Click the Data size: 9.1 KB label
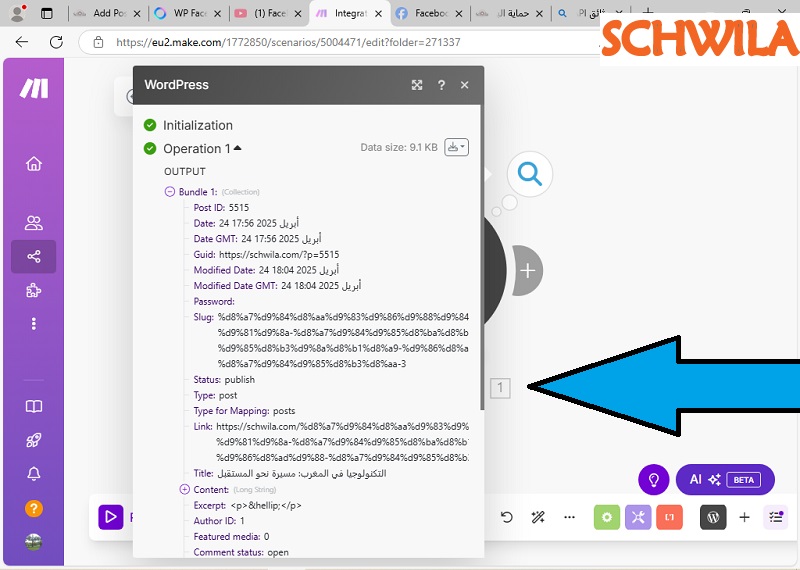The width and height of the screenshot is (800, 570). (x=399, y=147)
